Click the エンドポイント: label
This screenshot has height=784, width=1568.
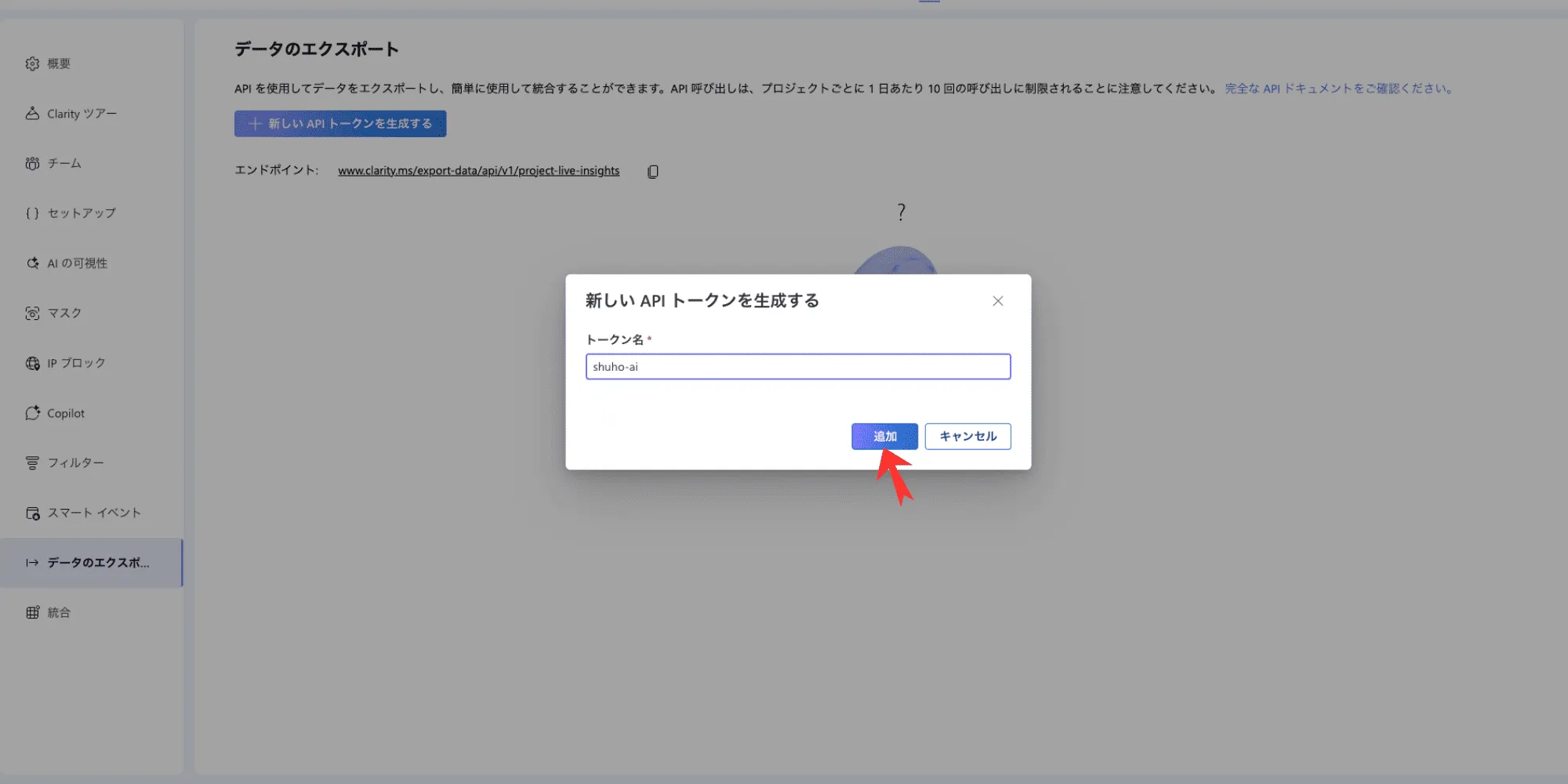coord(276,170)
